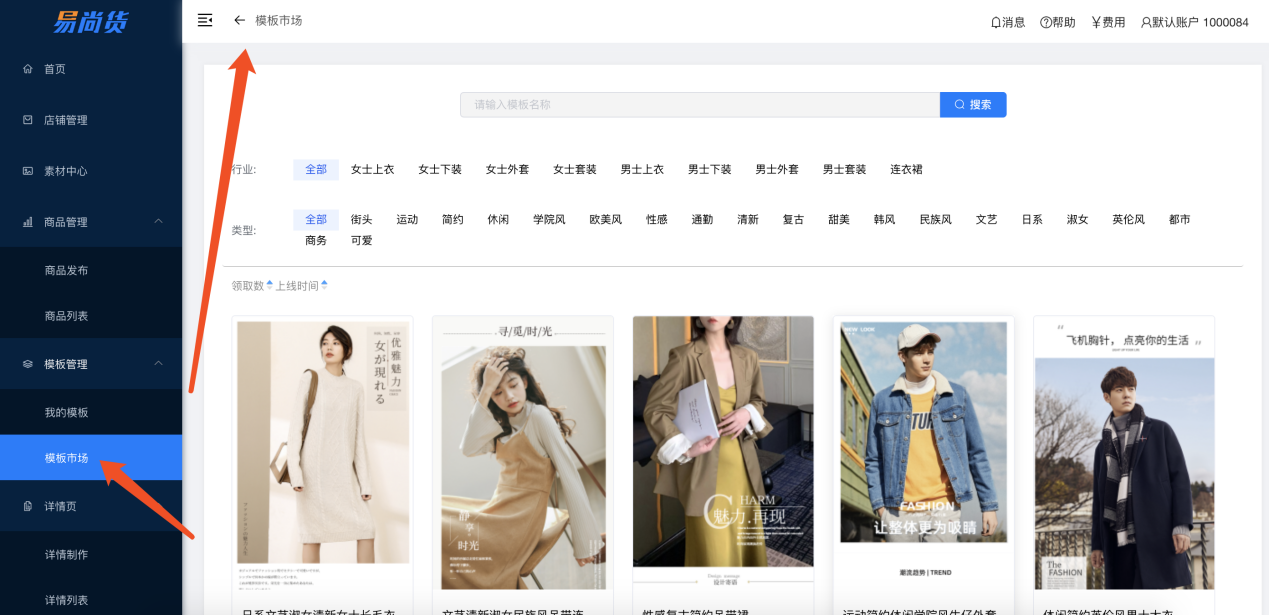The height and width of the screenshot is (615, 1269).
Task: Open the 默认账户 1000084 account menu
Action: click(1194, 22)
